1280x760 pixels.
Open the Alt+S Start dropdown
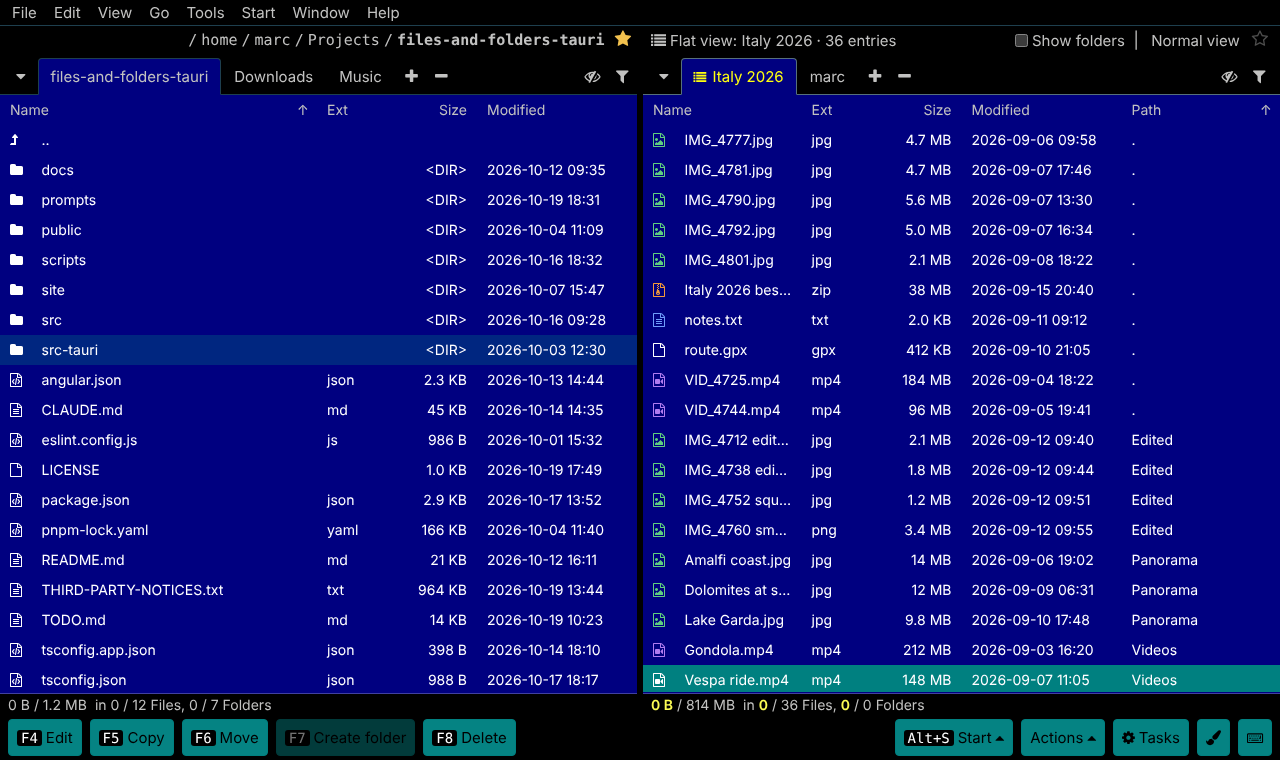954,738
